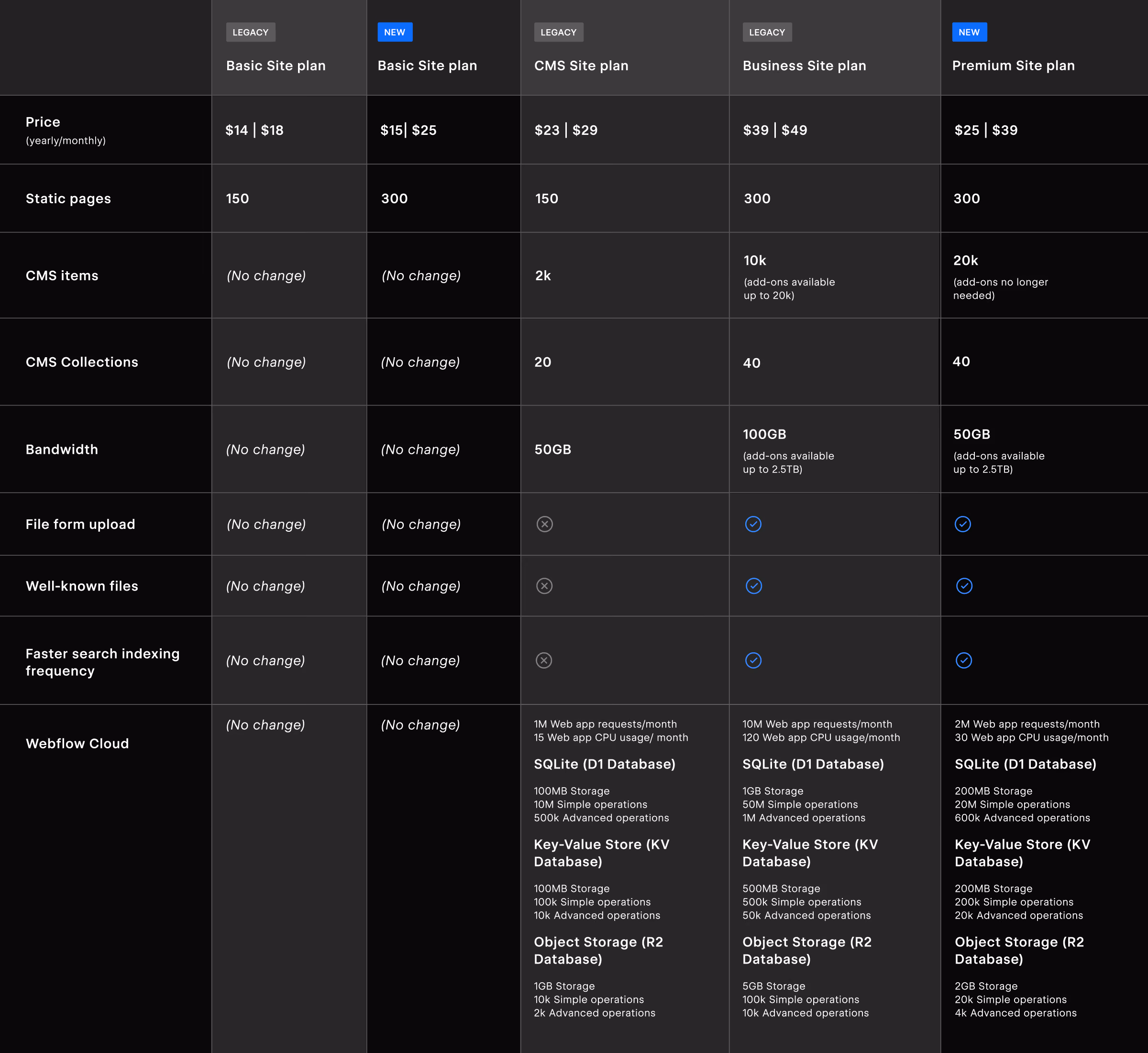
Task: Click the checkmark for Business faster search indexing
Action: [x=753, y=660]
